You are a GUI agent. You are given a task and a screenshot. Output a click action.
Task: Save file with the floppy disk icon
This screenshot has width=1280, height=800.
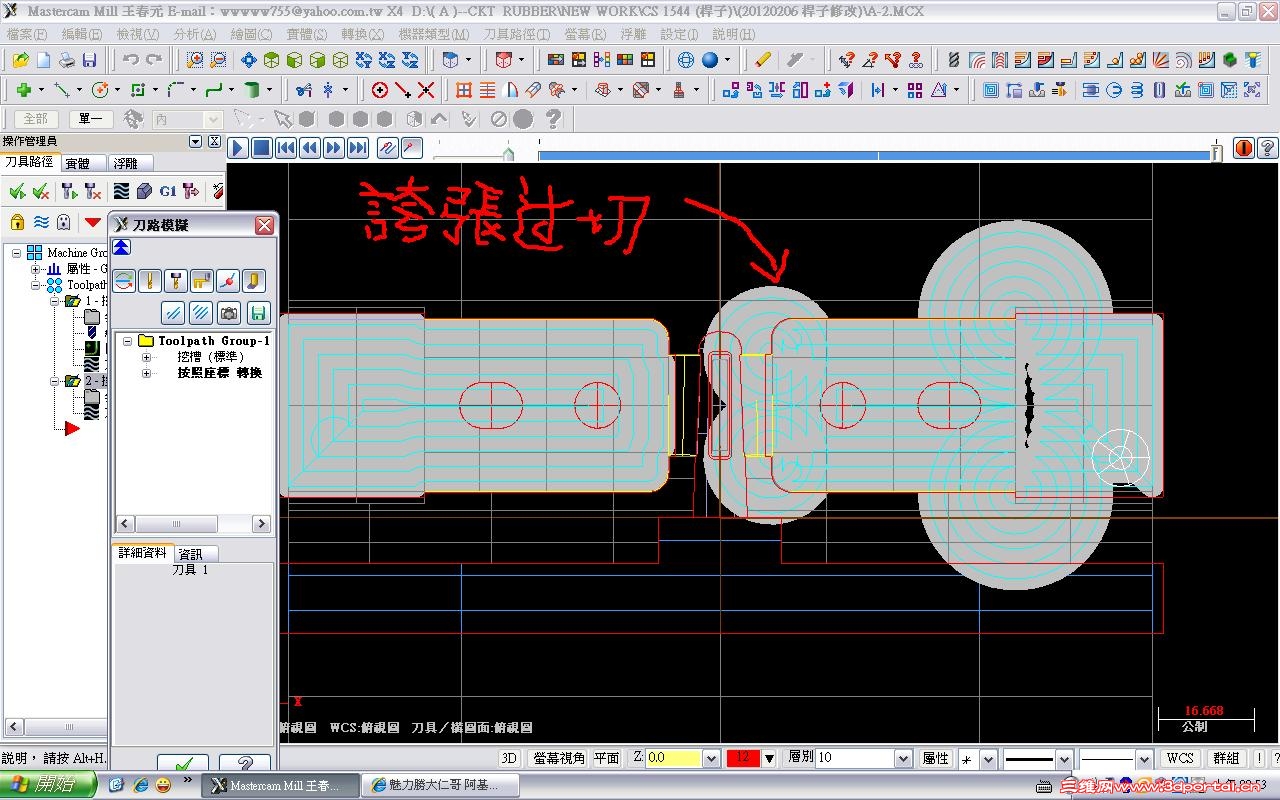(x=90, y=60)
